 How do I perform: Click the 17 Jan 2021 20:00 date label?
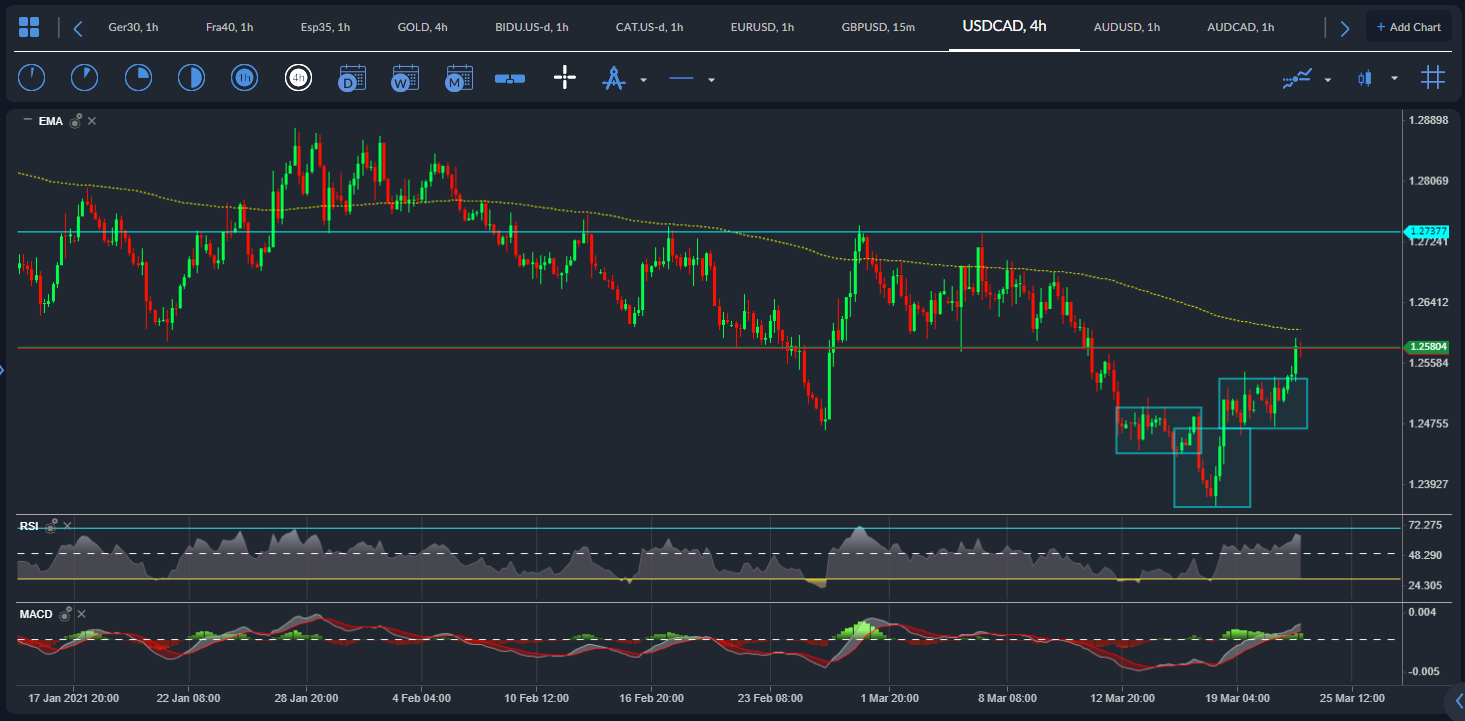click(74, 698)
